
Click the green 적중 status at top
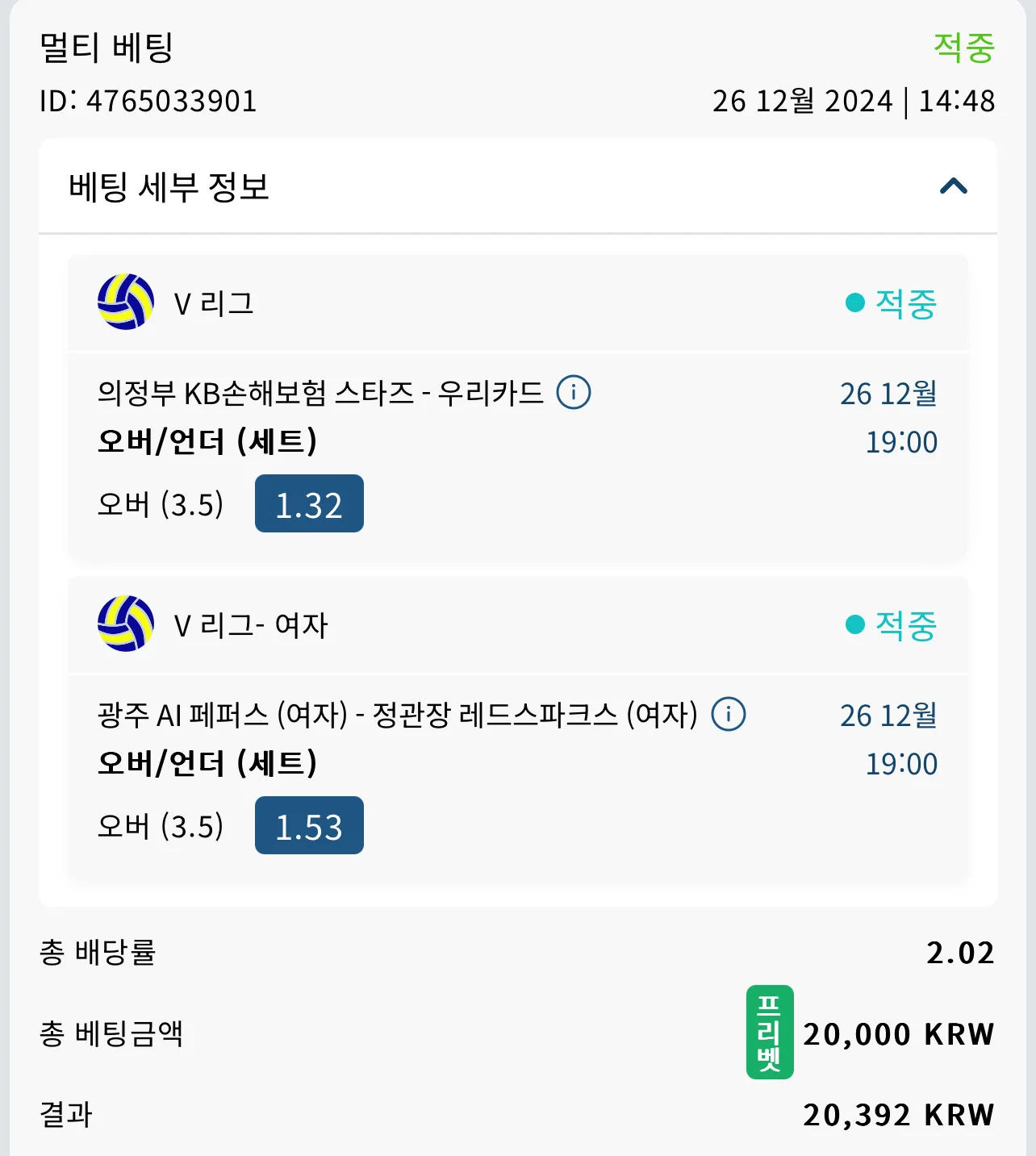[x=963, y=48]
